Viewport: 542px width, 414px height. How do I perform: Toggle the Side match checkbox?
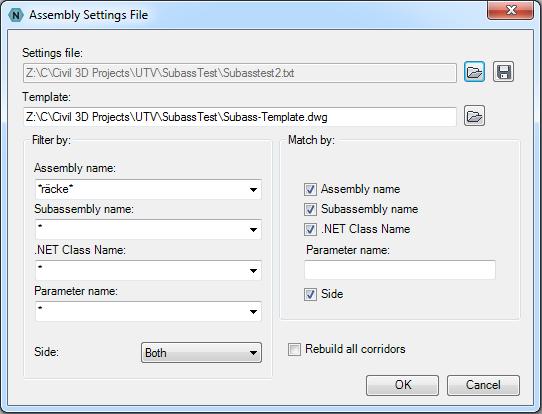point(310,294)
